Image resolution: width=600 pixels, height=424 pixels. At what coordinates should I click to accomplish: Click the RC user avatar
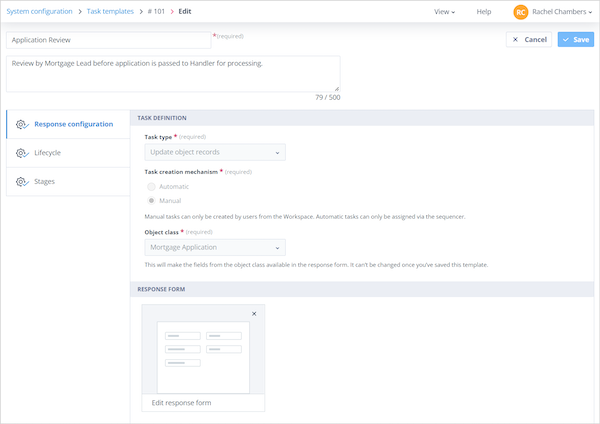point(520,12)
